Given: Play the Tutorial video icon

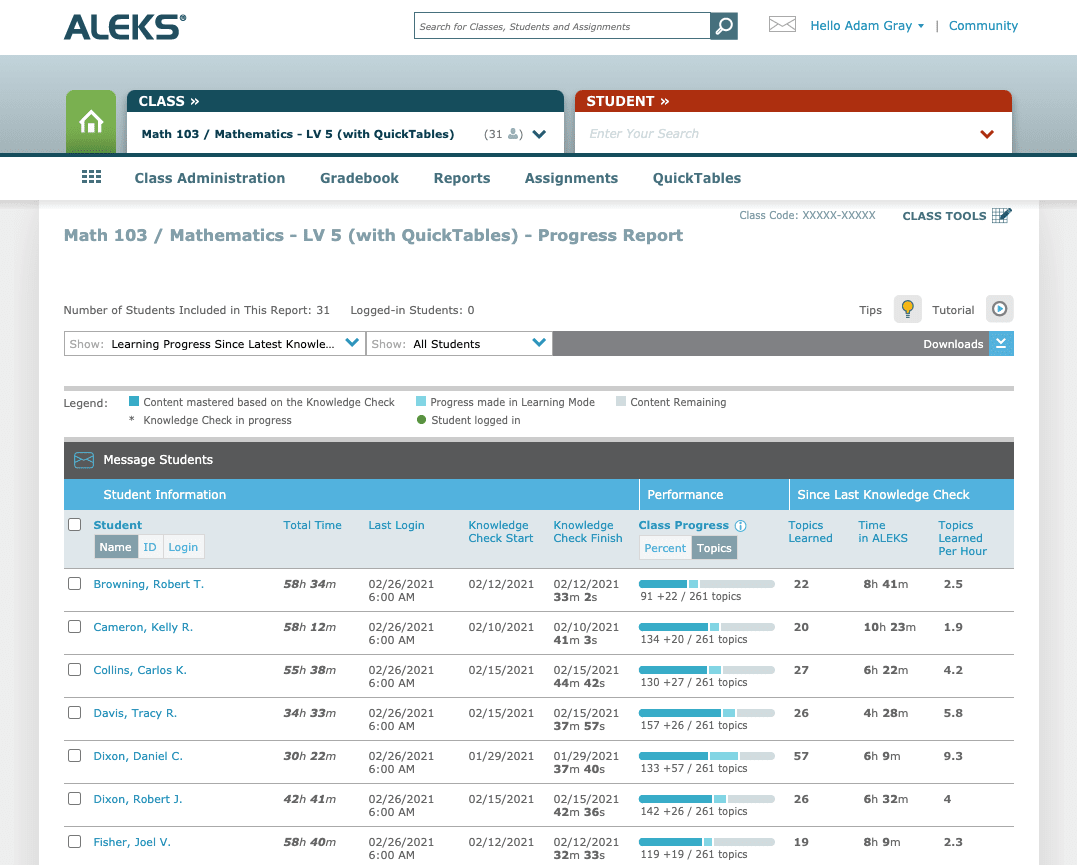Looking at the screenshot, I should pyautogui.click(x=999, y=309).
